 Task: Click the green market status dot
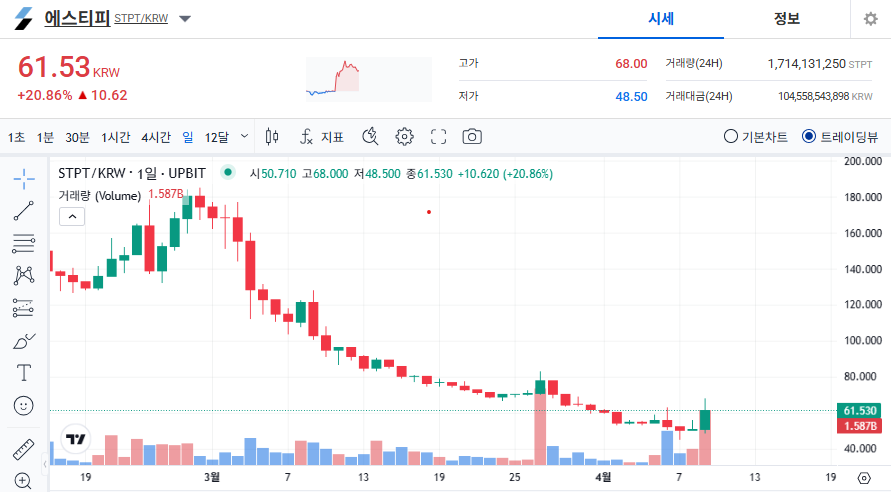point(228,172)
